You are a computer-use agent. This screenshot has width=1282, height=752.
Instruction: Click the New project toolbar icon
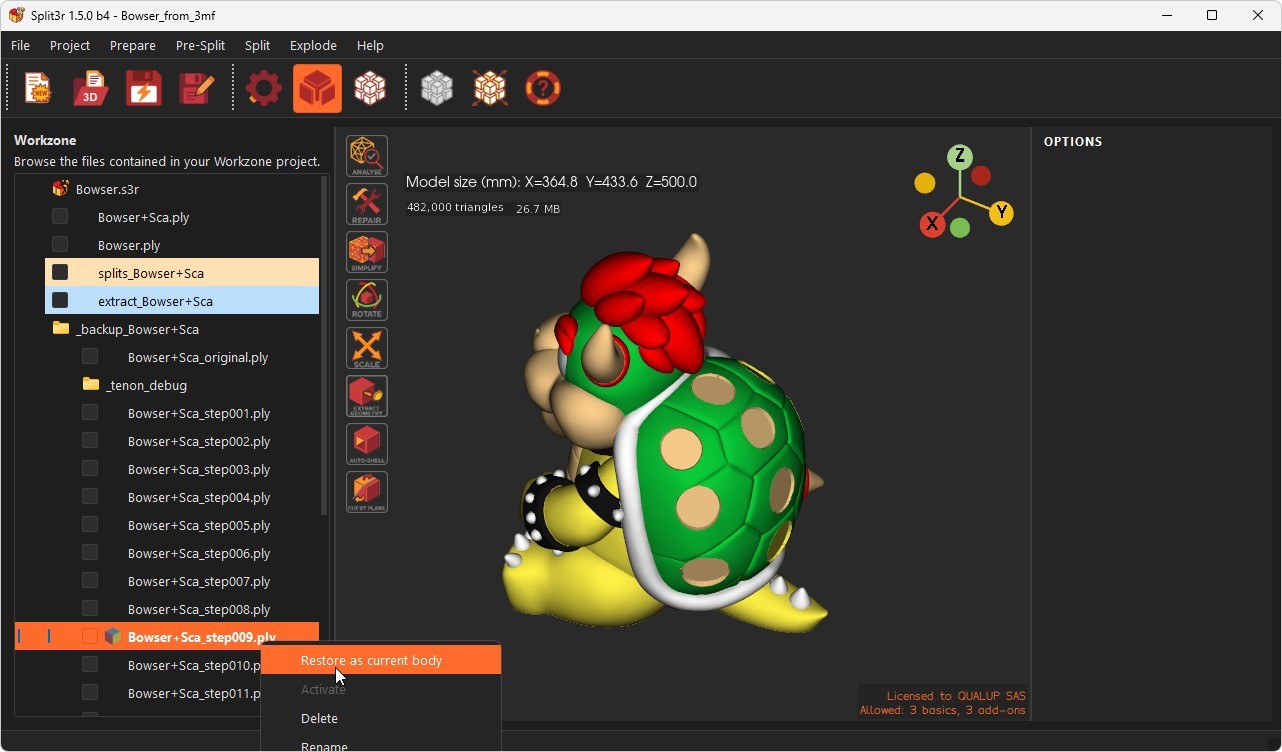pos(38,89)
